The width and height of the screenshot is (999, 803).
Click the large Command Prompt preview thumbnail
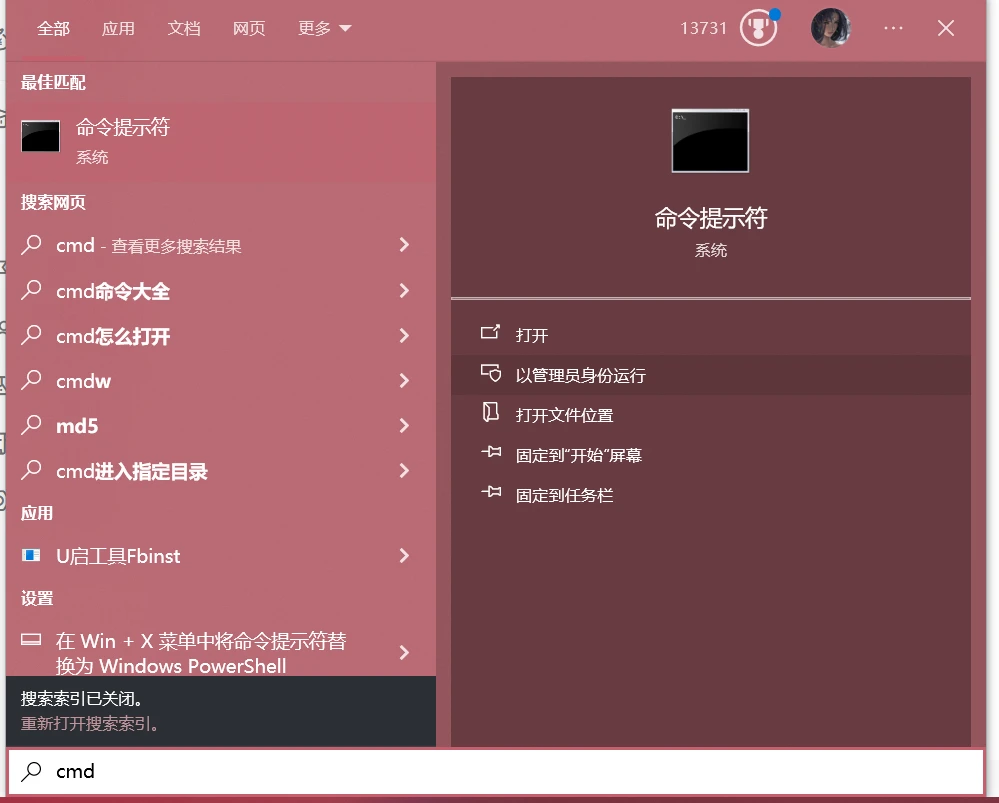coord(710,141)
